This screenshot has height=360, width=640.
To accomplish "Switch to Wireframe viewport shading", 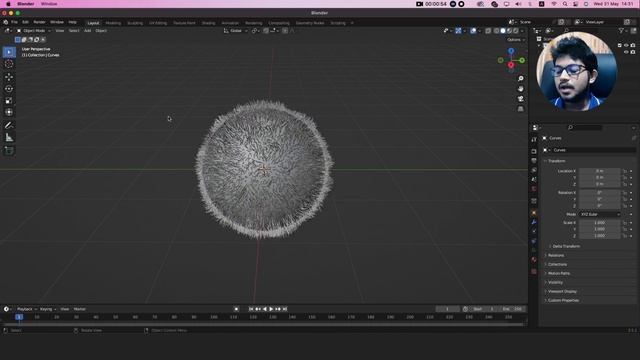I will [496, 31].
